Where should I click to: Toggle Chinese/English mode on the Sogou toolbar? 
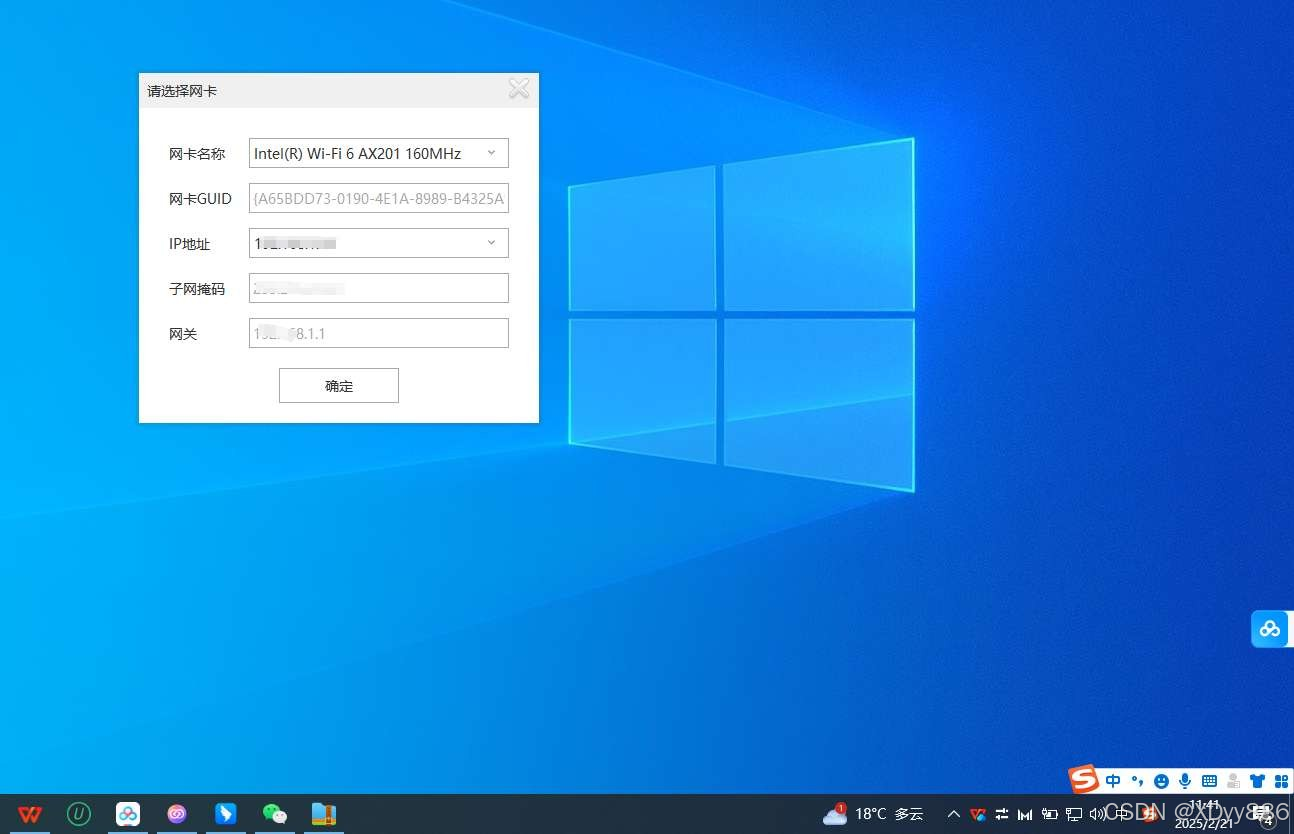point(1113,781)
